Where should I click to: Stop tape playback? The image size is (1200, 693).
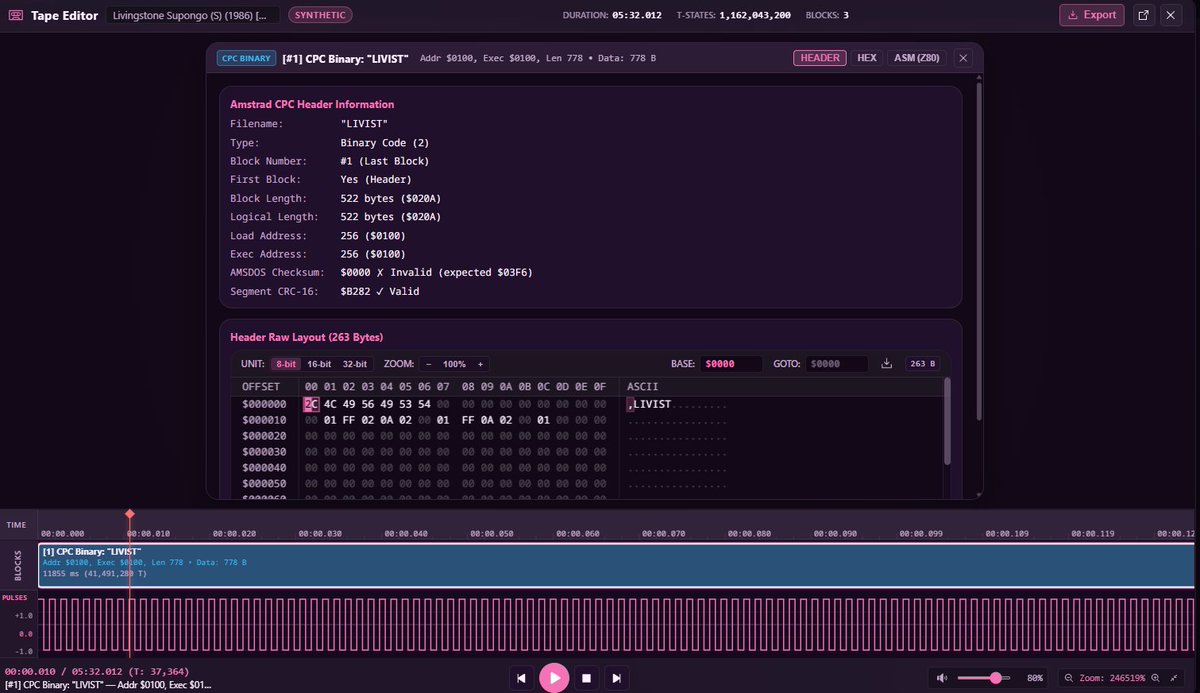(x=587, y=678)
